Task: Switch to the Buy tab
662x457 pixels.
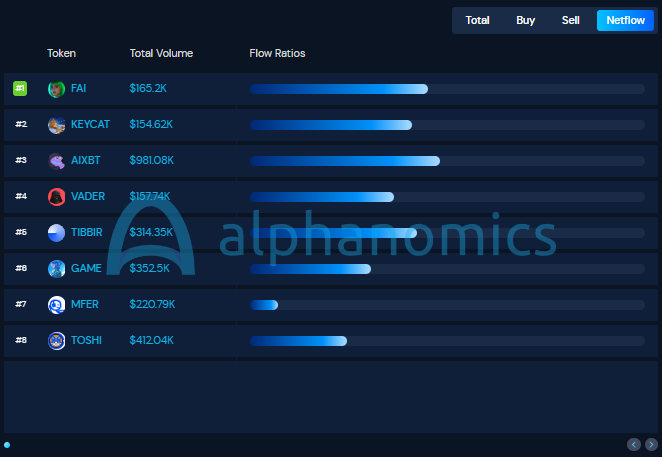Action: 525,20
